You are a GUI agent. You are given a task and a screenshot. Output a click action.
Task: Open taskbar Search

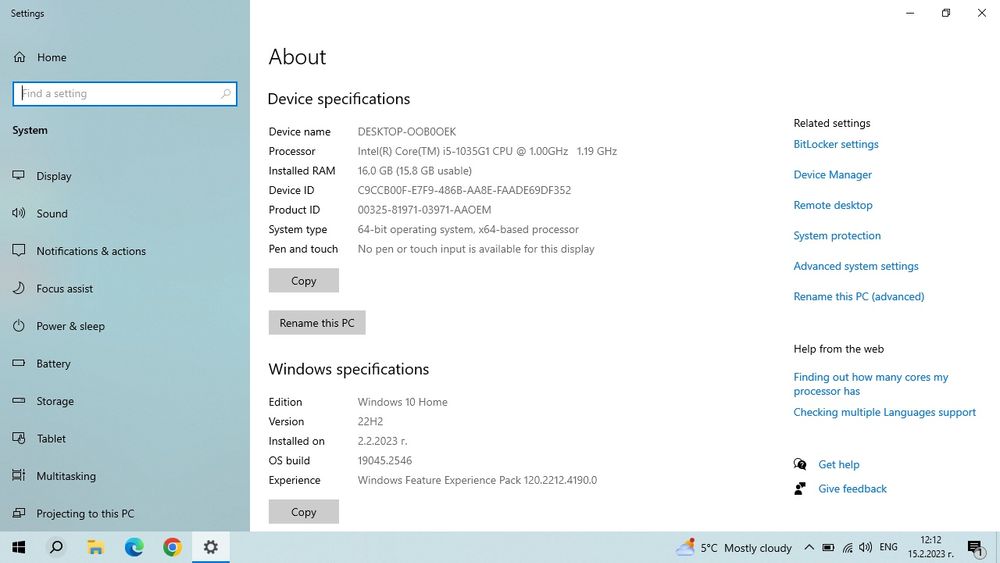[x=57, y=547]
